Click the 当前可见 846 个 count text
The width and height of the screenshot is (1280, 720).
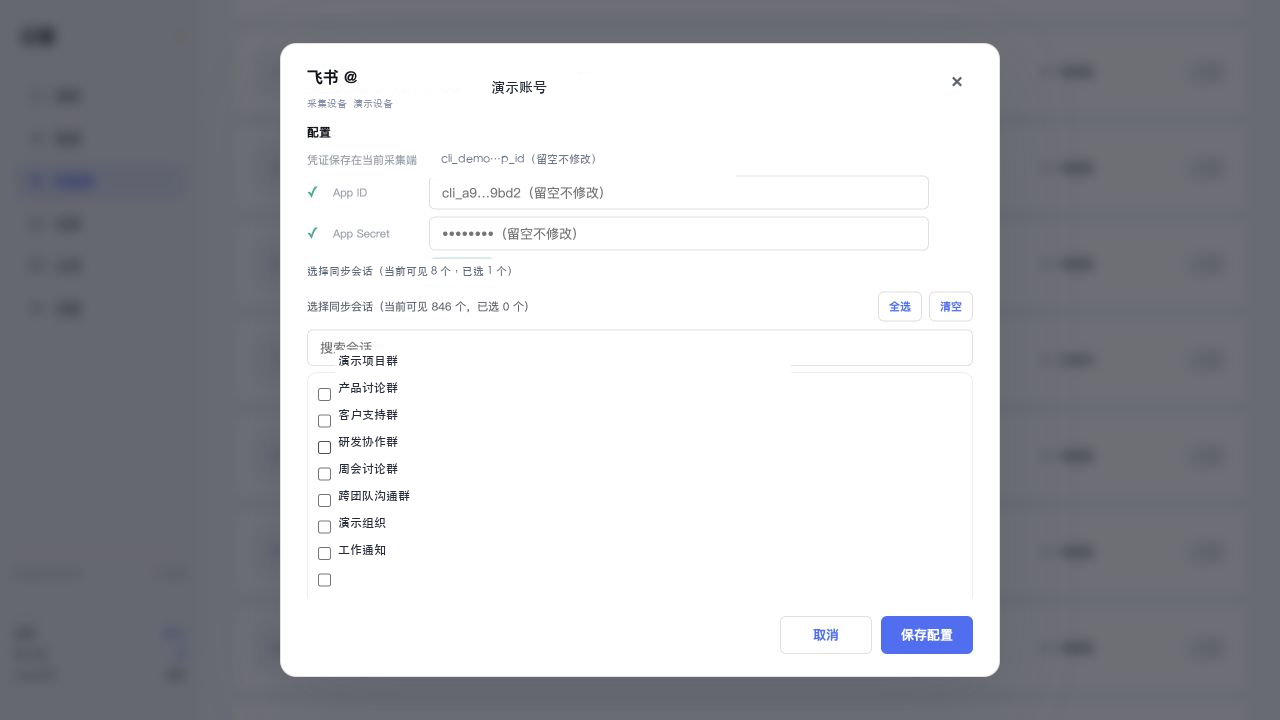pyautogui.click(x=426, y=307)
